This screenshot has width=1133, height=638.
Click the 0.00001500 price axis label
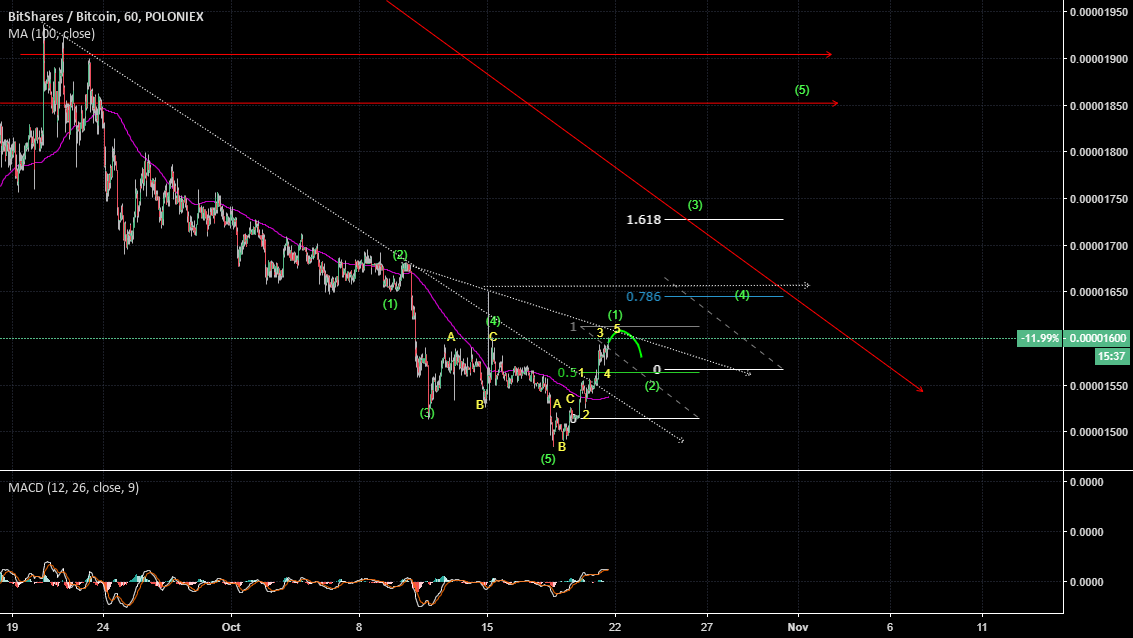(x=1098, y=432)
